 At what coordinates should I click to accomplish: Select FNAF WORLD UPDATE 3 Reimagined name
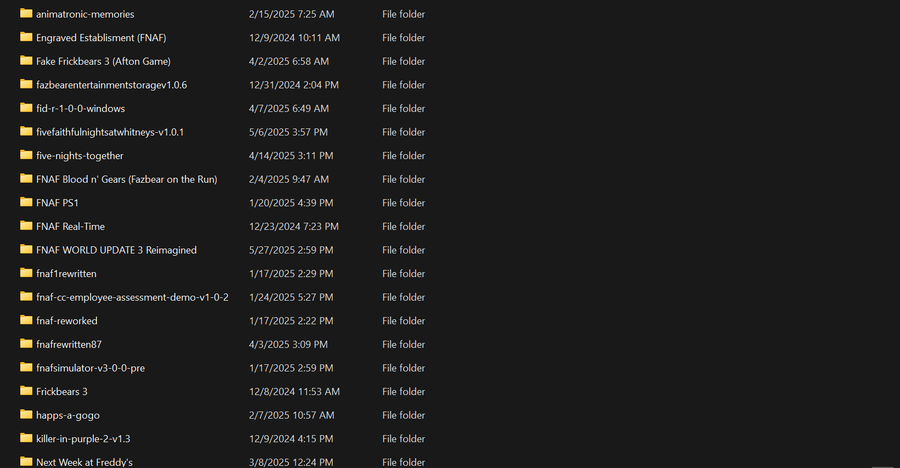[x=116, y=250]
